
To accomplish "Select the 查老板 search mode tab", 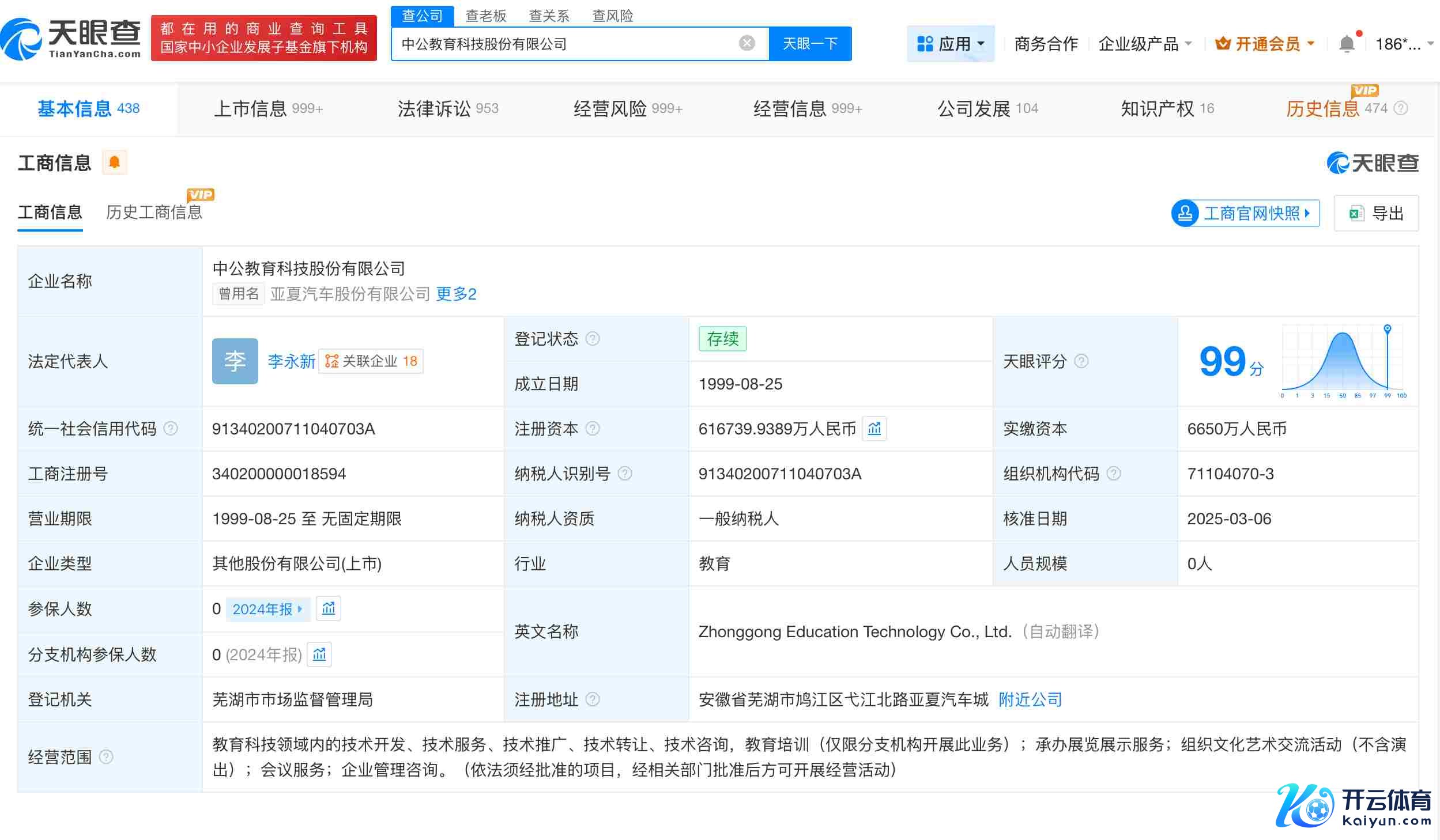I will click(485, 16).
